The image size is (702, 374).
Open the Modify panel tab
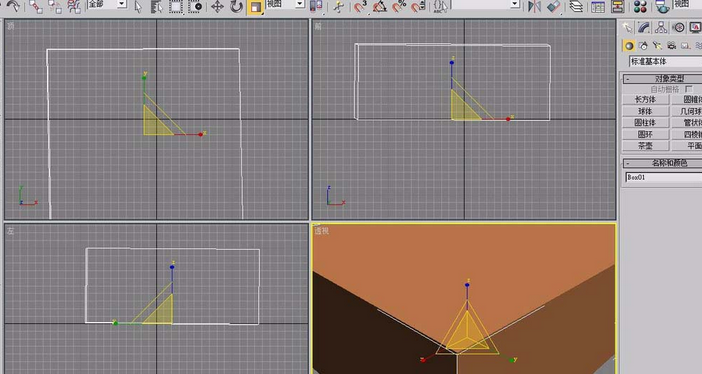tap(644, 28)
